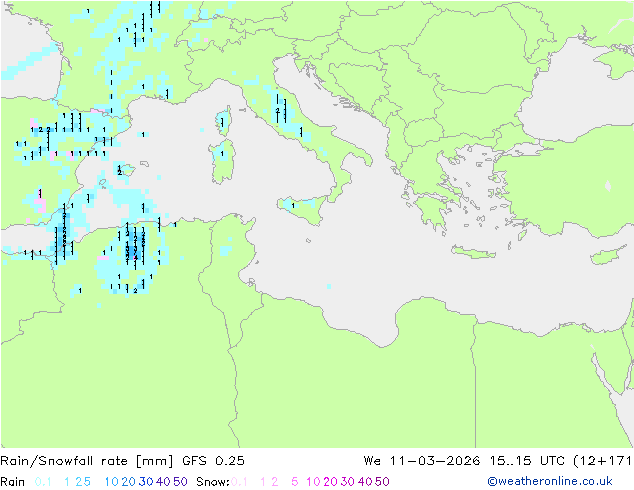This screenshot has width=634, height=490.
Task: Select the Snow 30 legend value
Action: point(348,482)
